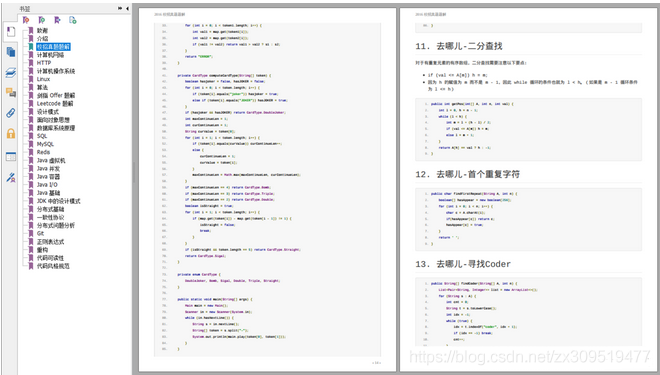Jump to the SQL bookmark
This screenshot has width=660, height=375.
tap(42, 136)
